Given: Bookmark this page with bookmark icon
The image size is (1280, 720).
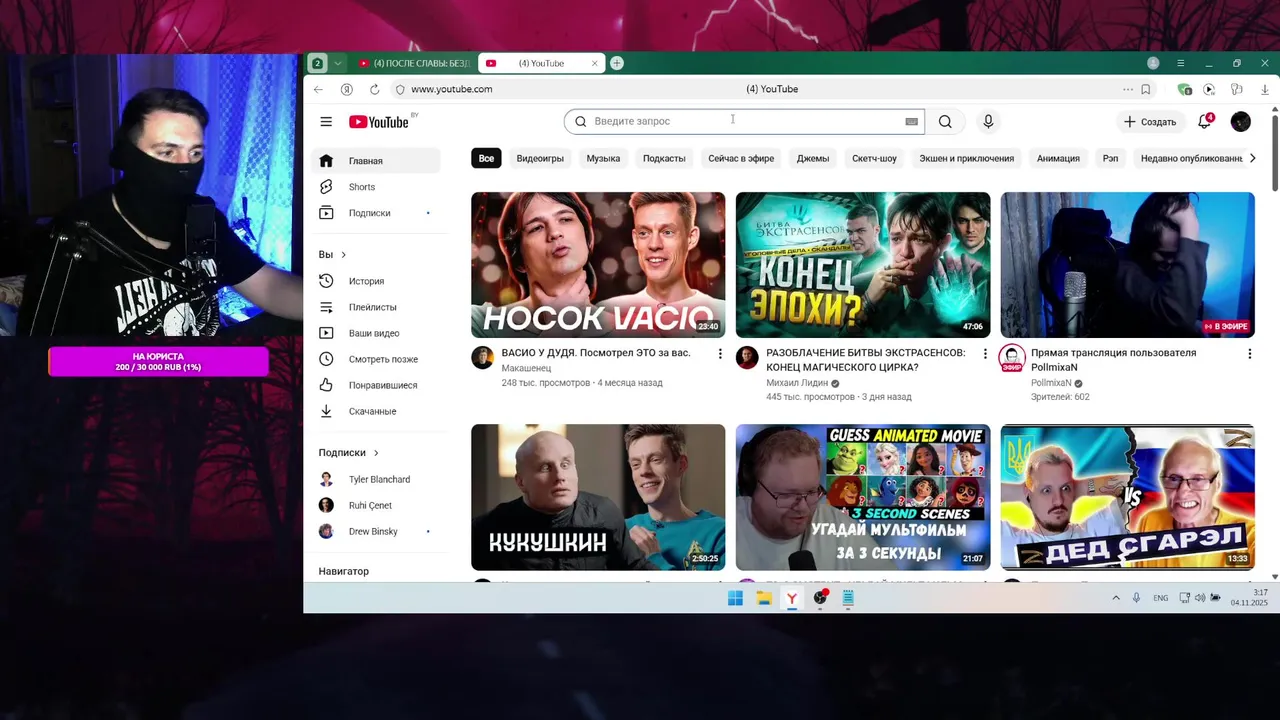Looking at the screenshot, I should [x=1146, y=89].
